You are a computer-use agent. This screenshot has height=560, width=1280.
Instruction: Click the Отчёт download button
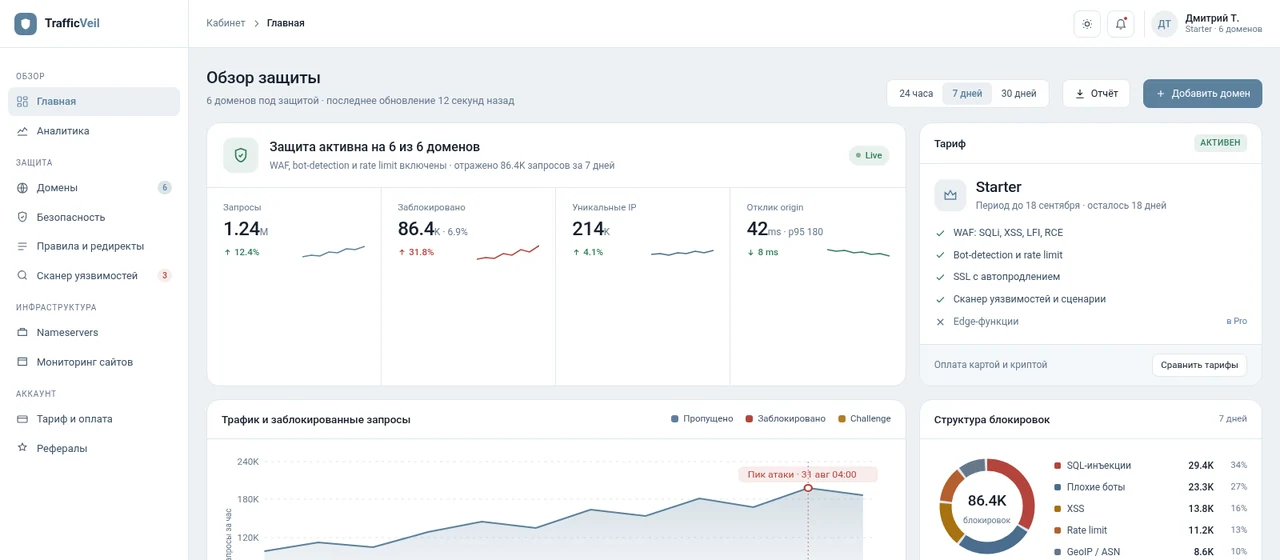(1096, 94)
